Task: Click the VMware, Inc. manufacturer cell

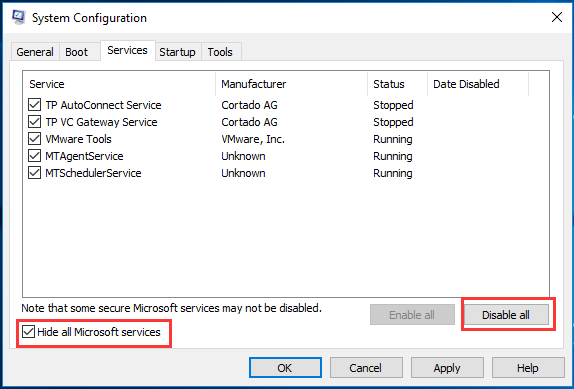Action: pos(253,139)
